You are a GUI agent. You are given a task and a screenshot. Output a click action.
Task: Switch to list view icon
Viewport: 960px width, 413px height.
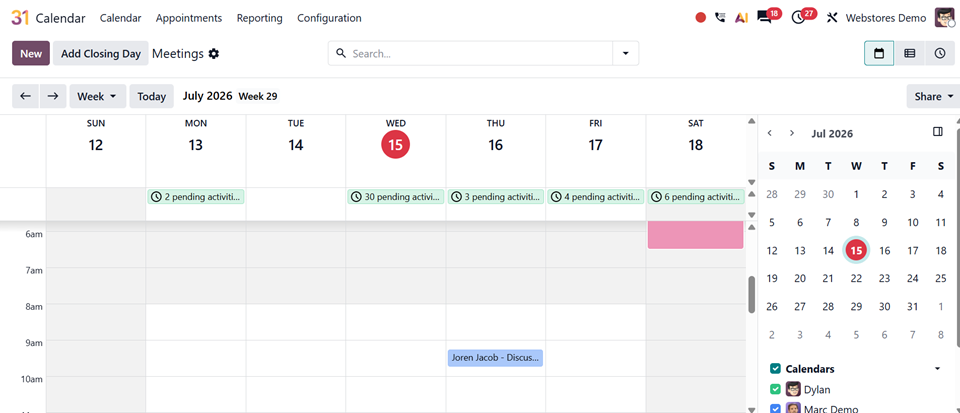(910, 53)
